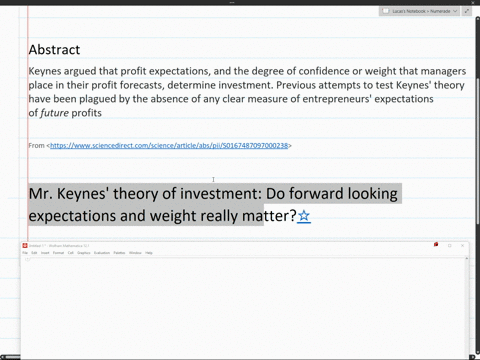Click the Wolfram Mathematica app icon in title bar
This screenshot has height=360, width=480.
(25, 246)
